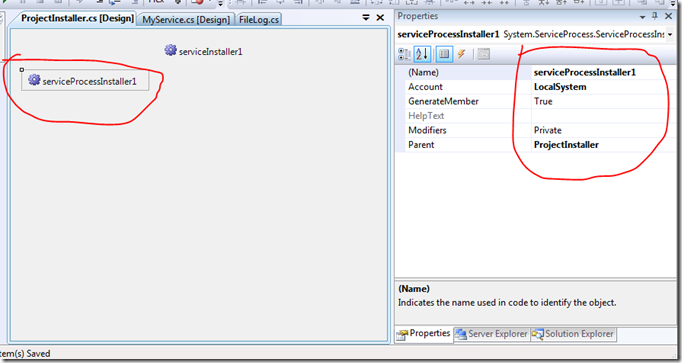Click the Private value for Modifiers

(548, 130)
